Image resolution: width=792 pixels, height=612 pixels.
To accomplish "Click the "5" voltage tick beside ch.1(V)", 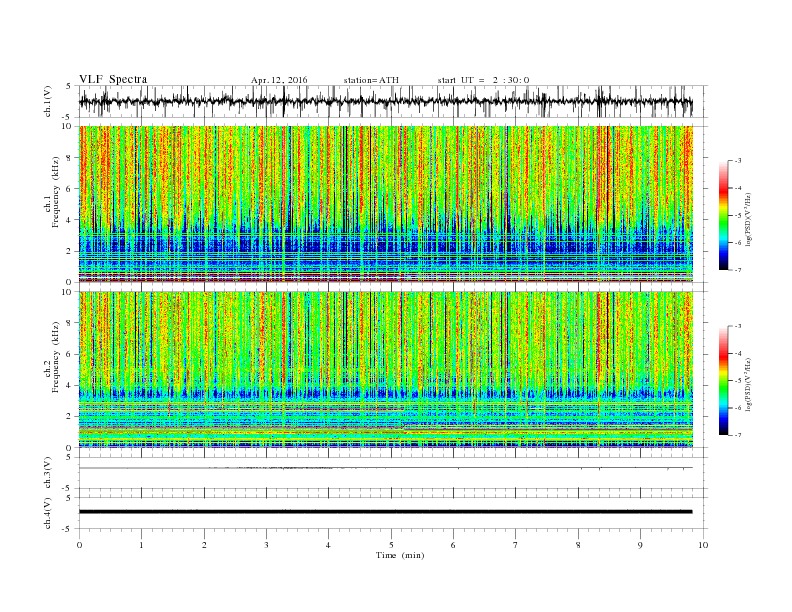I will pyautogui.click(x=69, y=86).
